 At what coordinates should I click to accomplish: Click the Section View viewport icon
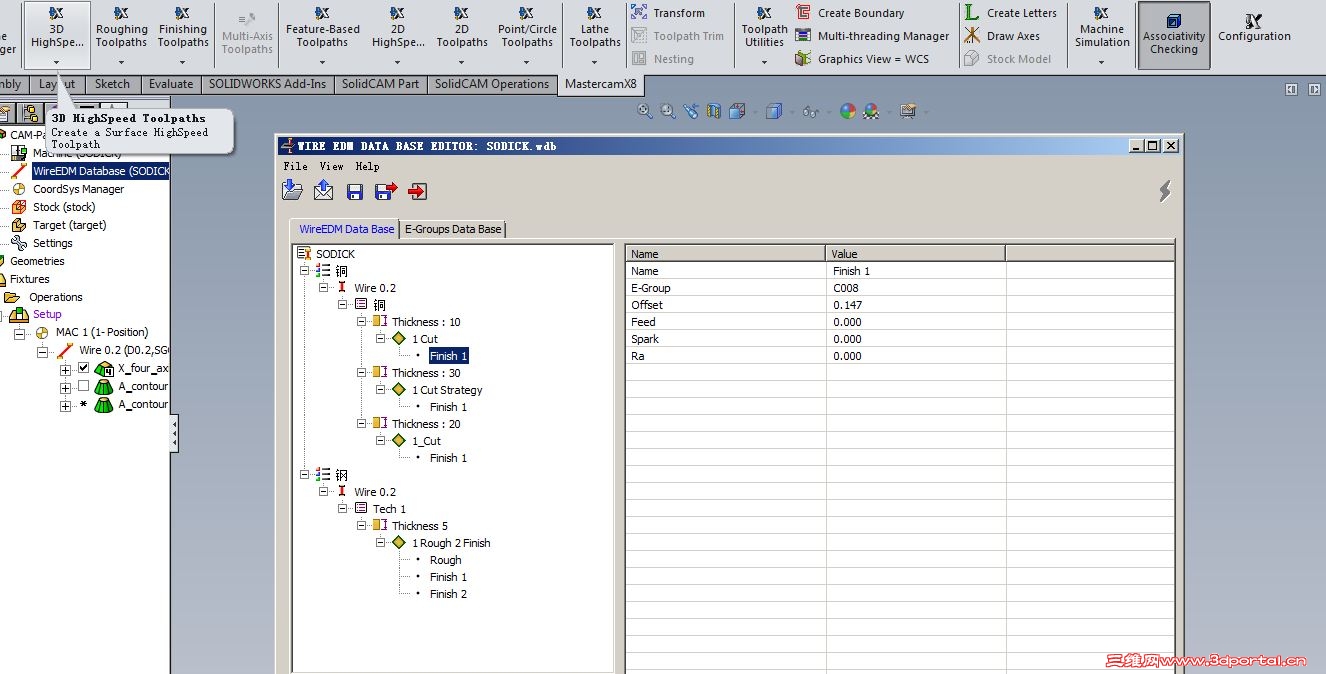point(713,111)
